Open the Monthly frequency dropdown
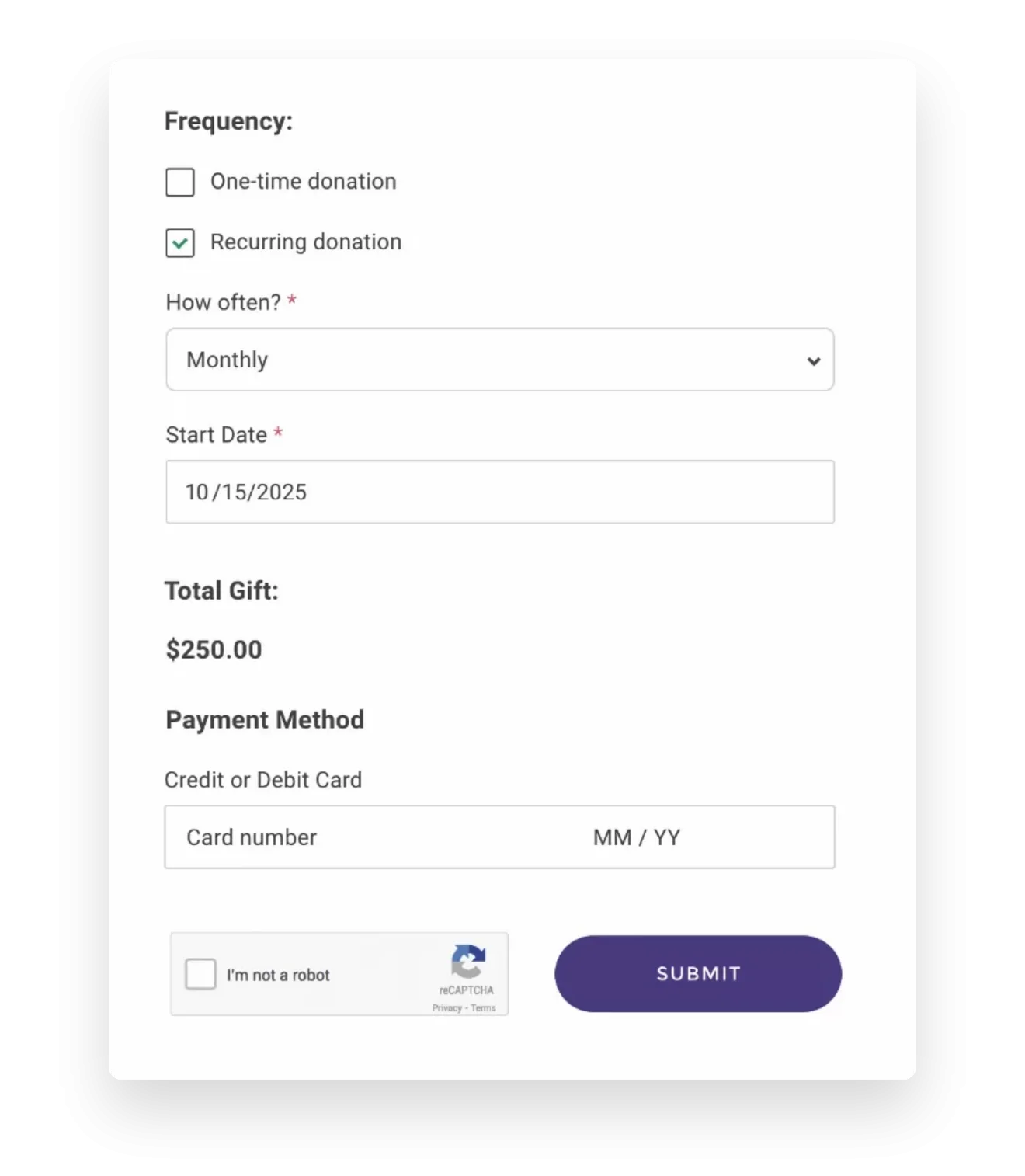 (x=499, y=360)
